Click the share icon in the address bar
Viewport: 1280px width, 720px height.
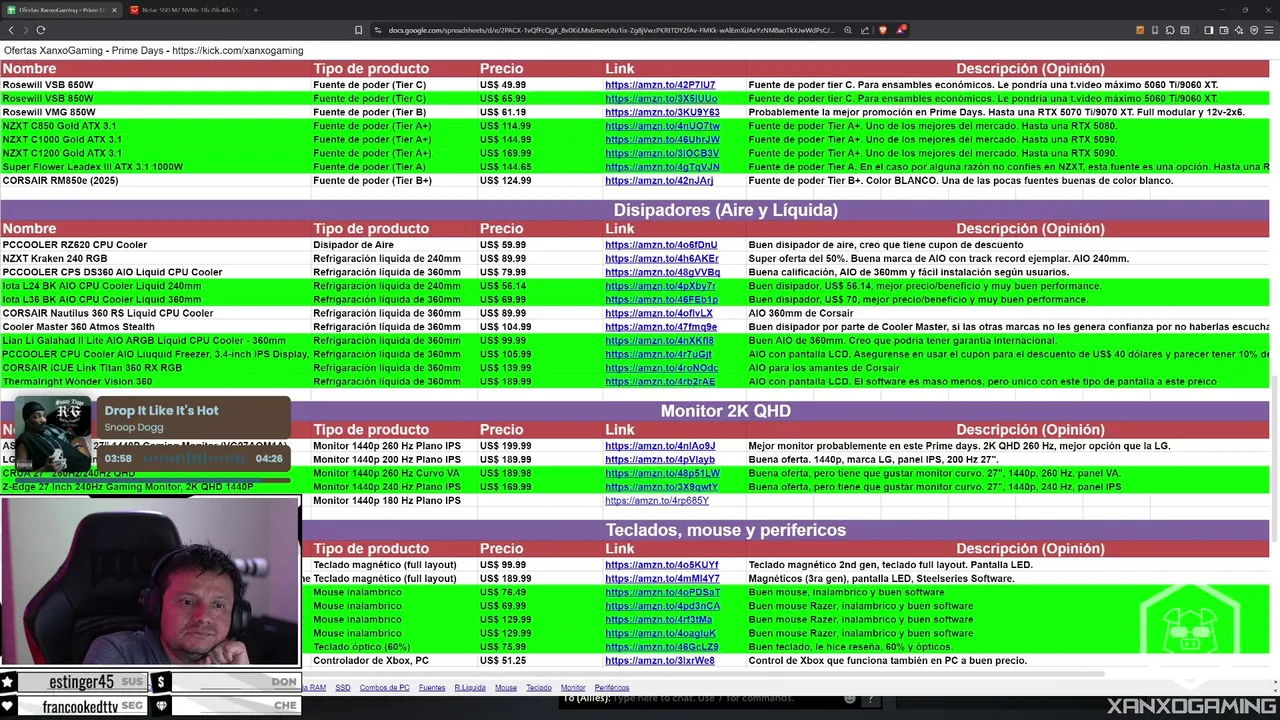[865, 30]
